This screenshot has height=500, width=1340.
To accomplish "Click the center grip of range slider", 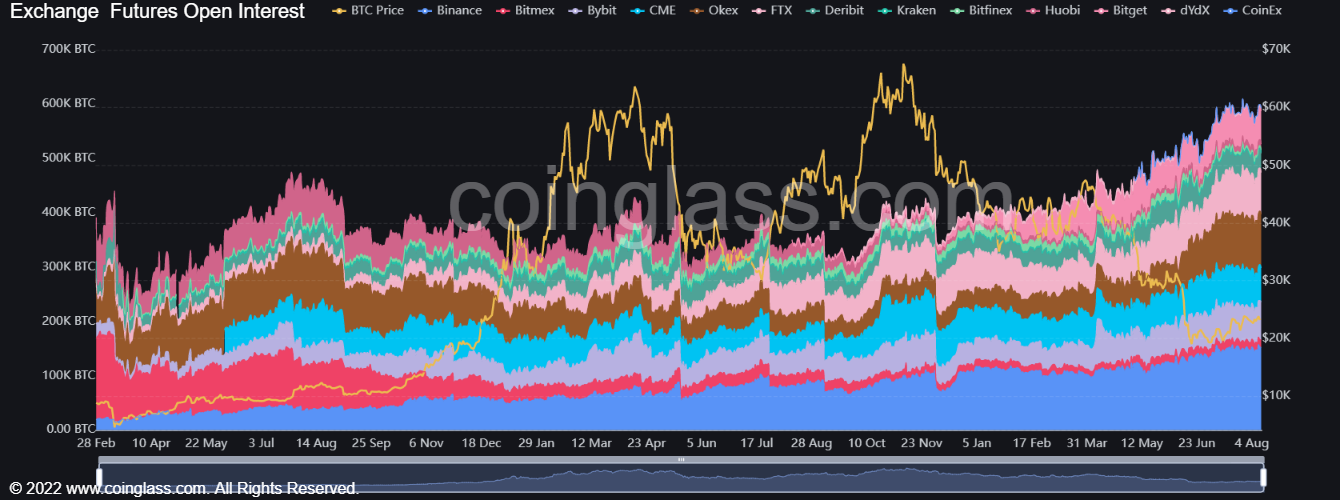I will [x=680, y=459].
